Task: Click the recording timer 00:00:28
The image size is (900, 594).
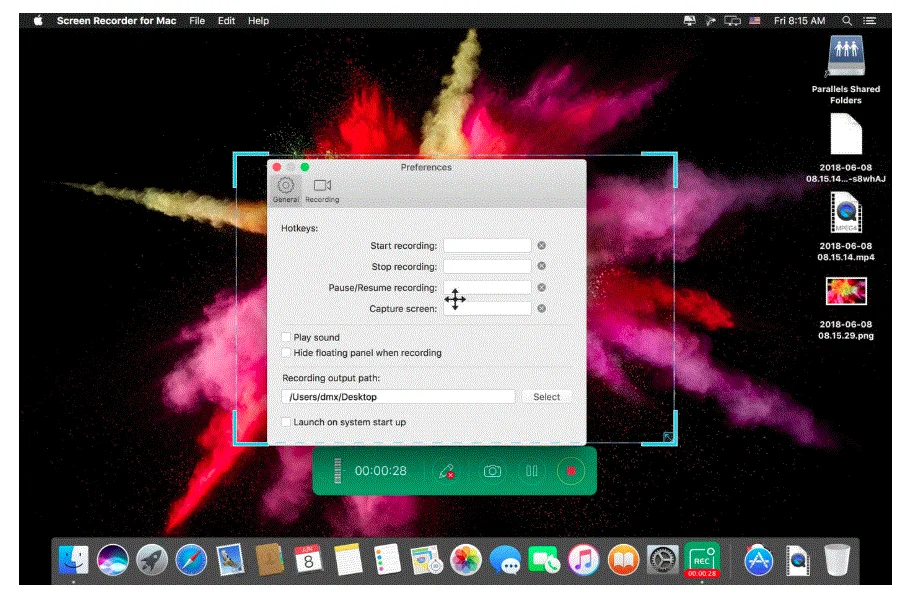Action: (381, 471)
